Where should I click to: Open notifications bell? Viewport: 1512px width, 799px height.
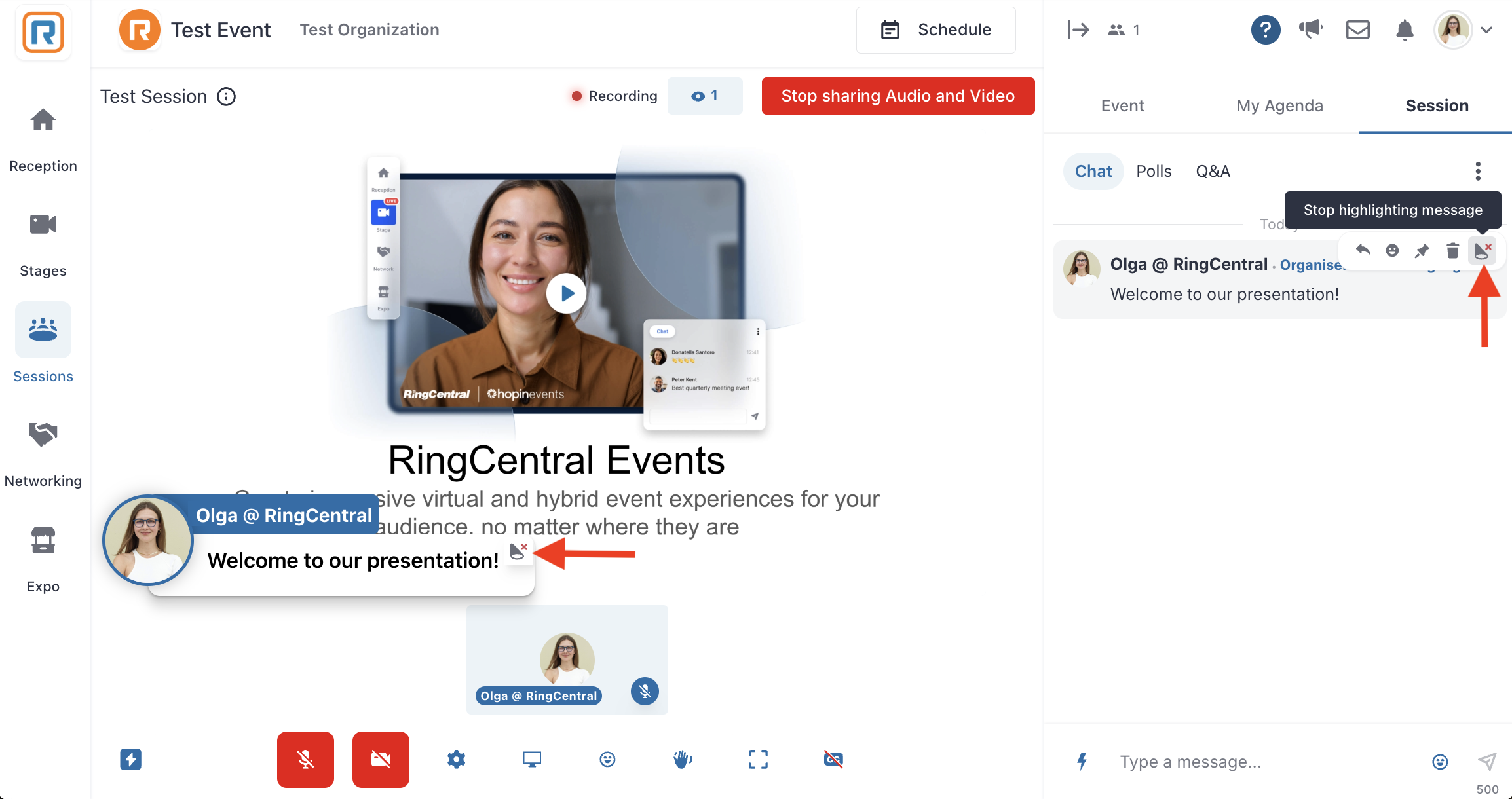pos(1405,30)
